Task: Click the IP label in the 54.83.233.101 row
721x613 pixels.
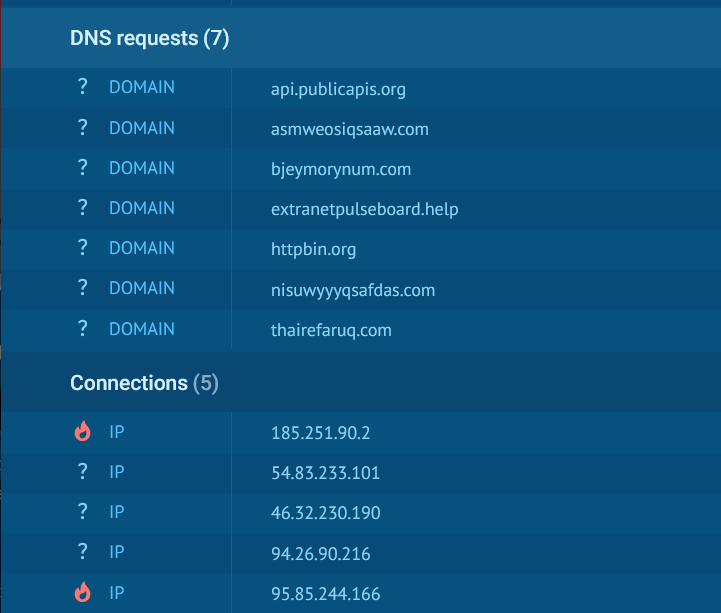Action: click(117, 471)
